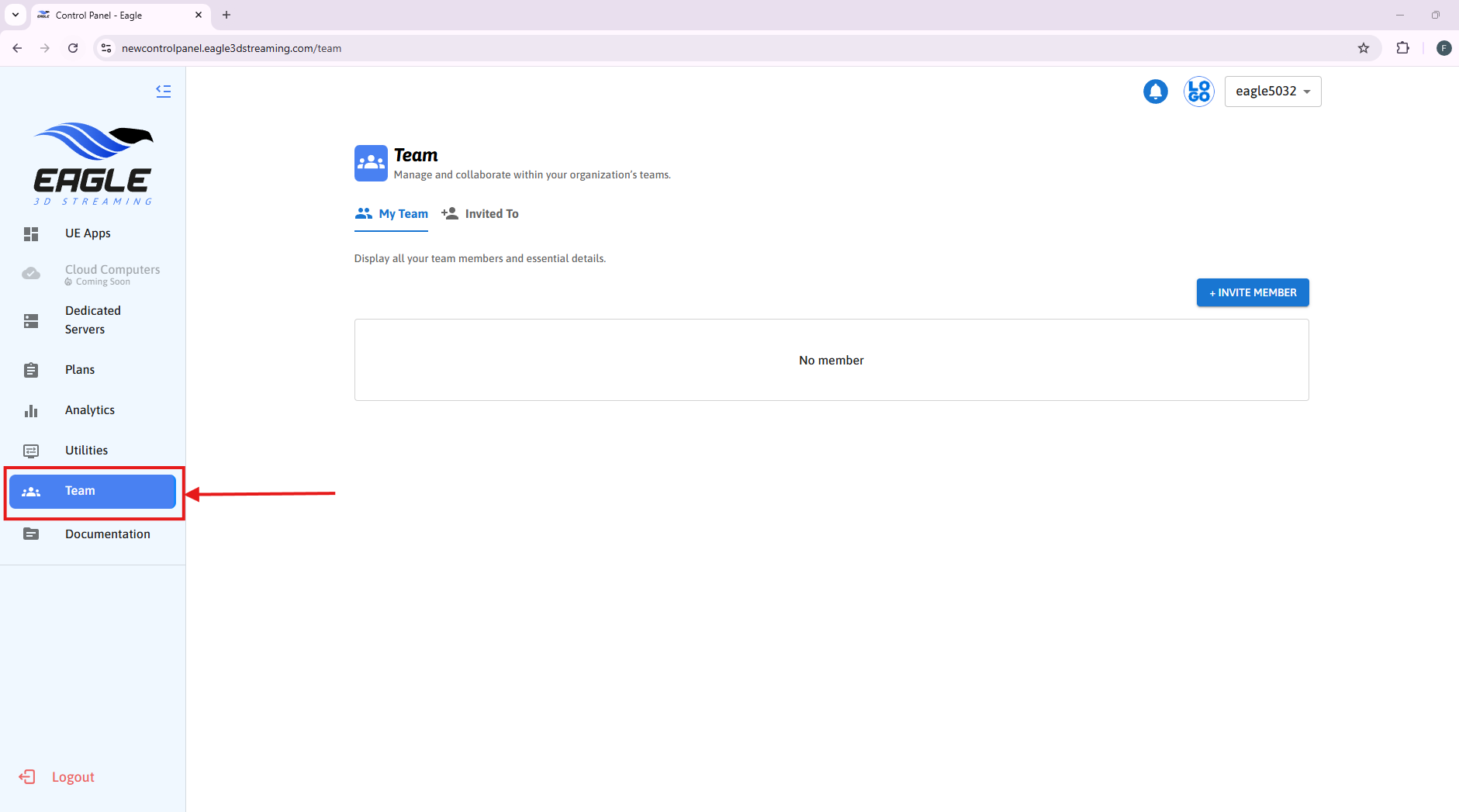
Task: Open the browser extensions puzzle icon
Action: [1402, 48]
